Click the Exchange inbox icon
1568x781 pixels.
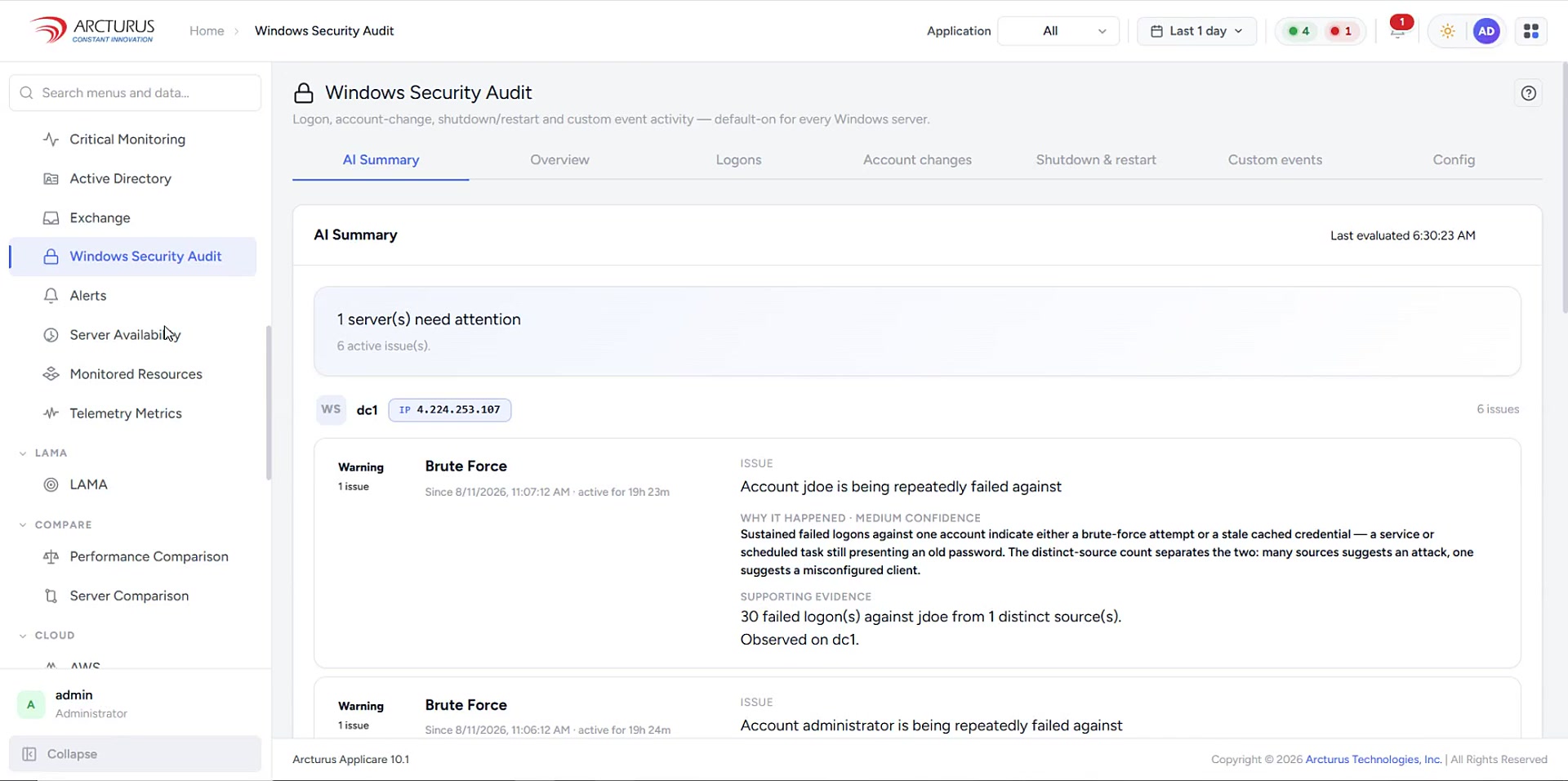[51, 218]
